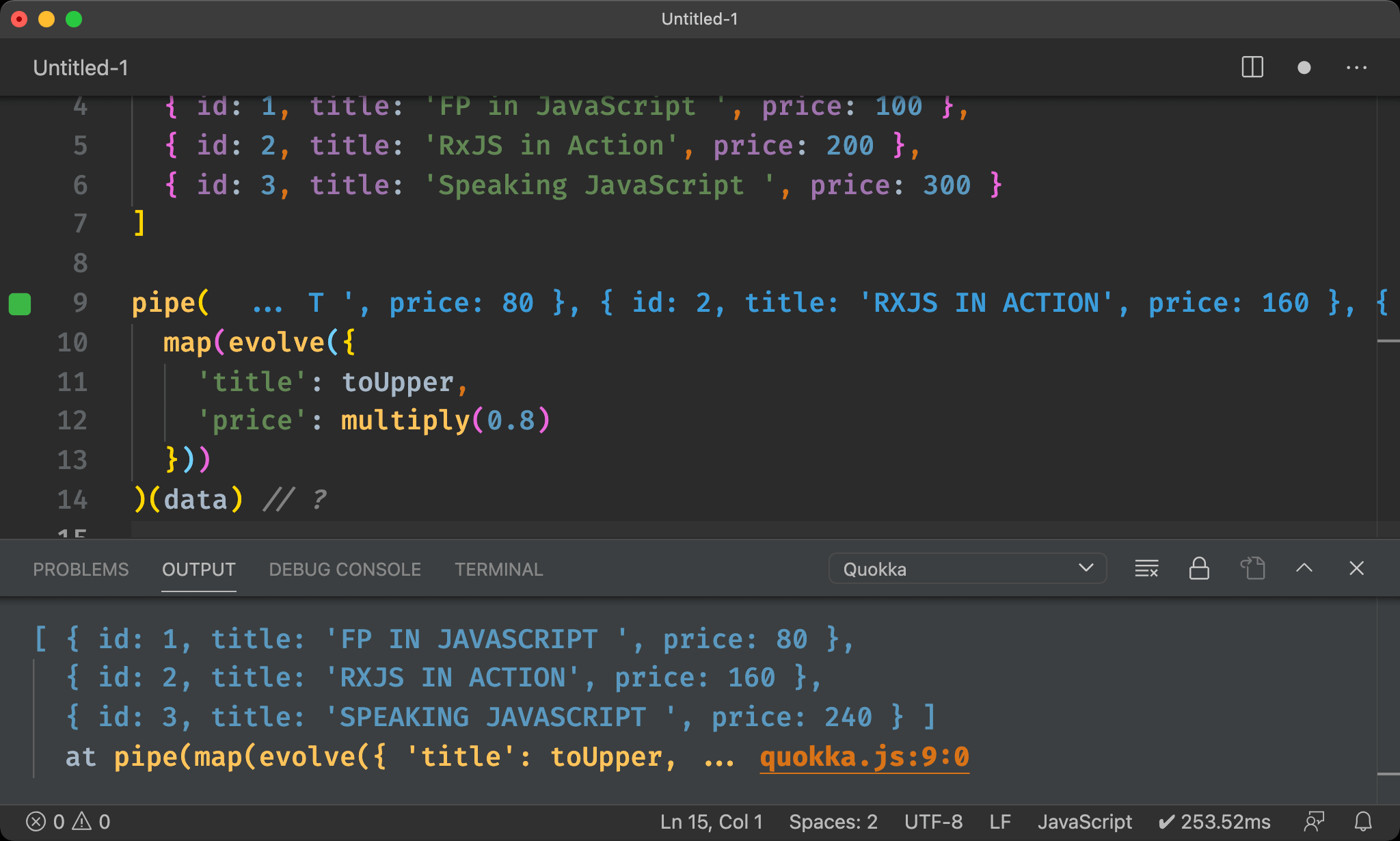Click the Quokka 253.52ms timing status
Screen dimensions: 1400x841
pyautogui.click(x=1215, y=821)
